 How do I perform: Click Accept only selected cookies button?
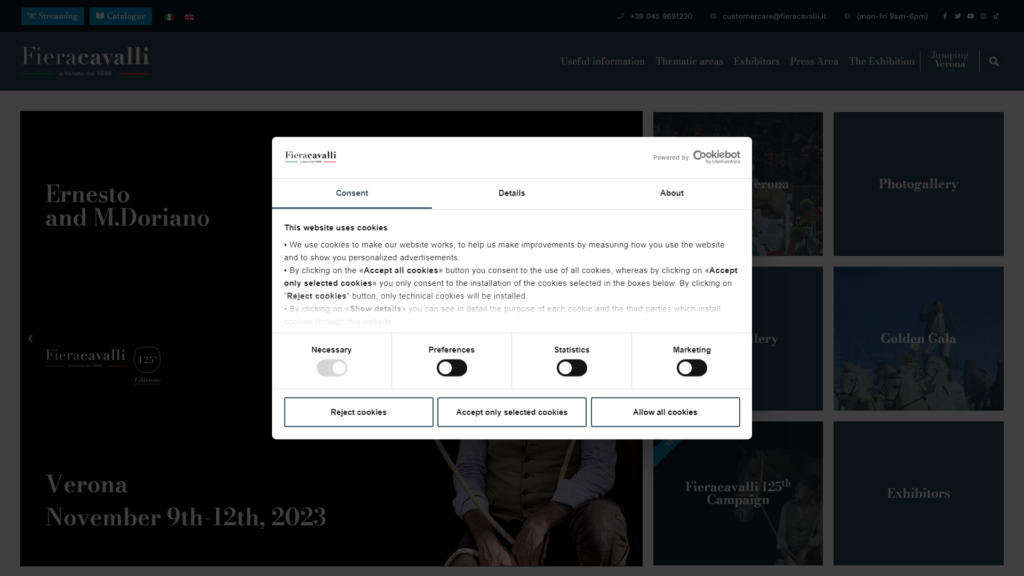pos(511,412)
